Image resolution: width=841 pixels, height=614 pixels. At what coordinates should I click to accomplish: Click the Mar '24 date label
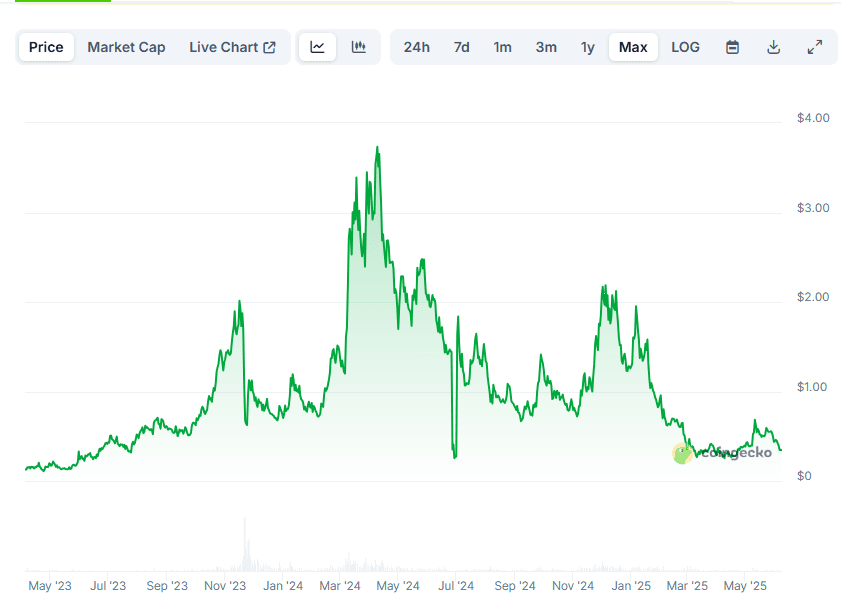pos(340,586)
